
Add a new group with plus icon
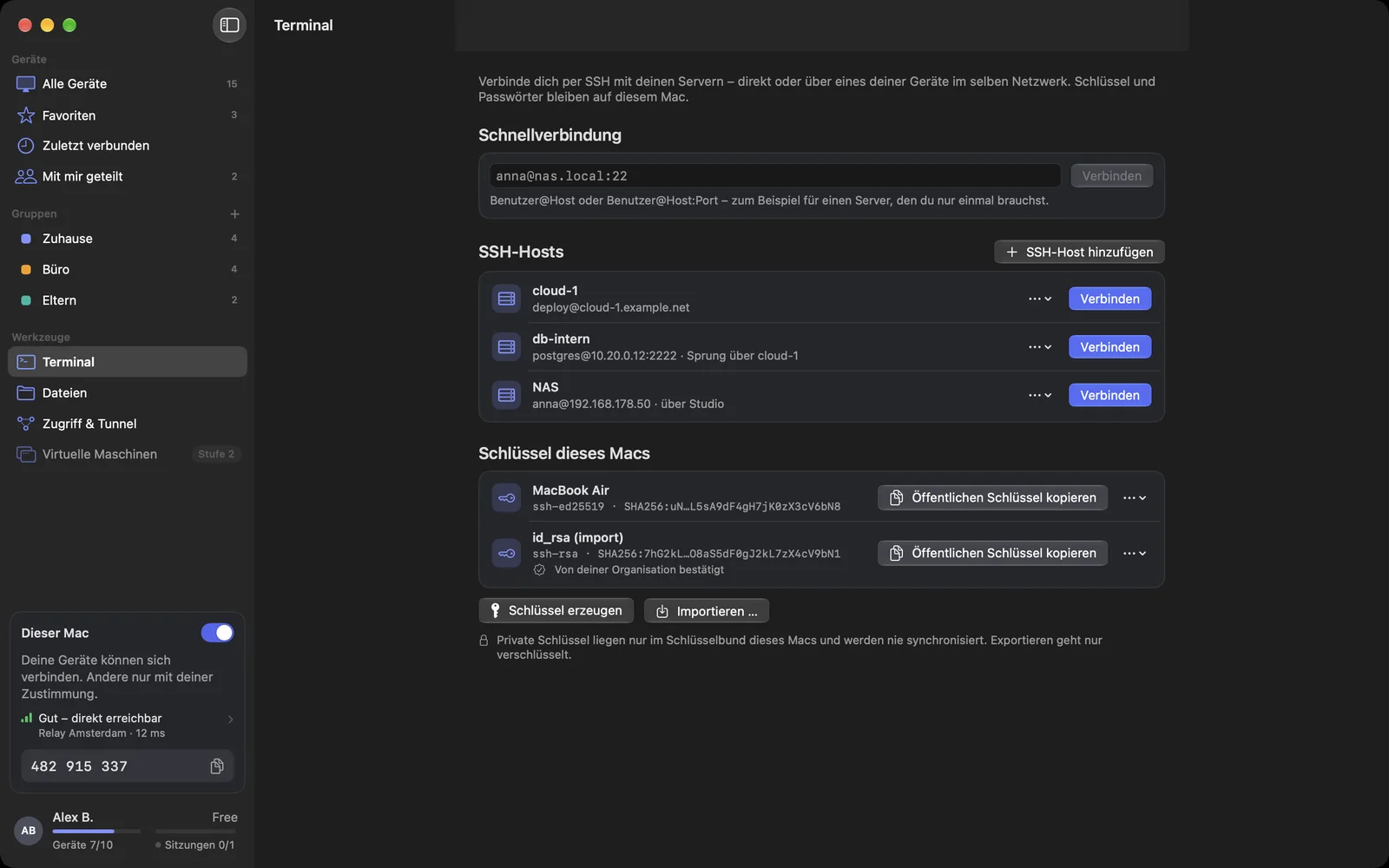point(234,214)
